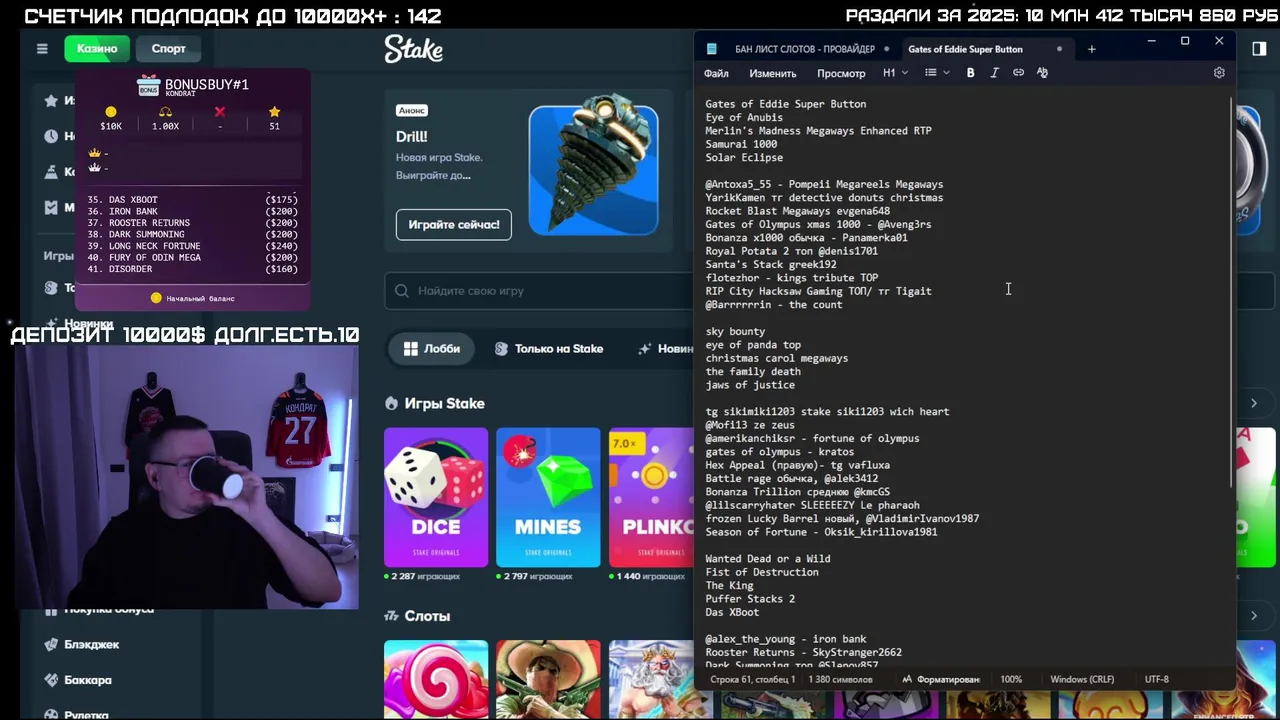Click the Stake games rocket icon

coord(391,404)
